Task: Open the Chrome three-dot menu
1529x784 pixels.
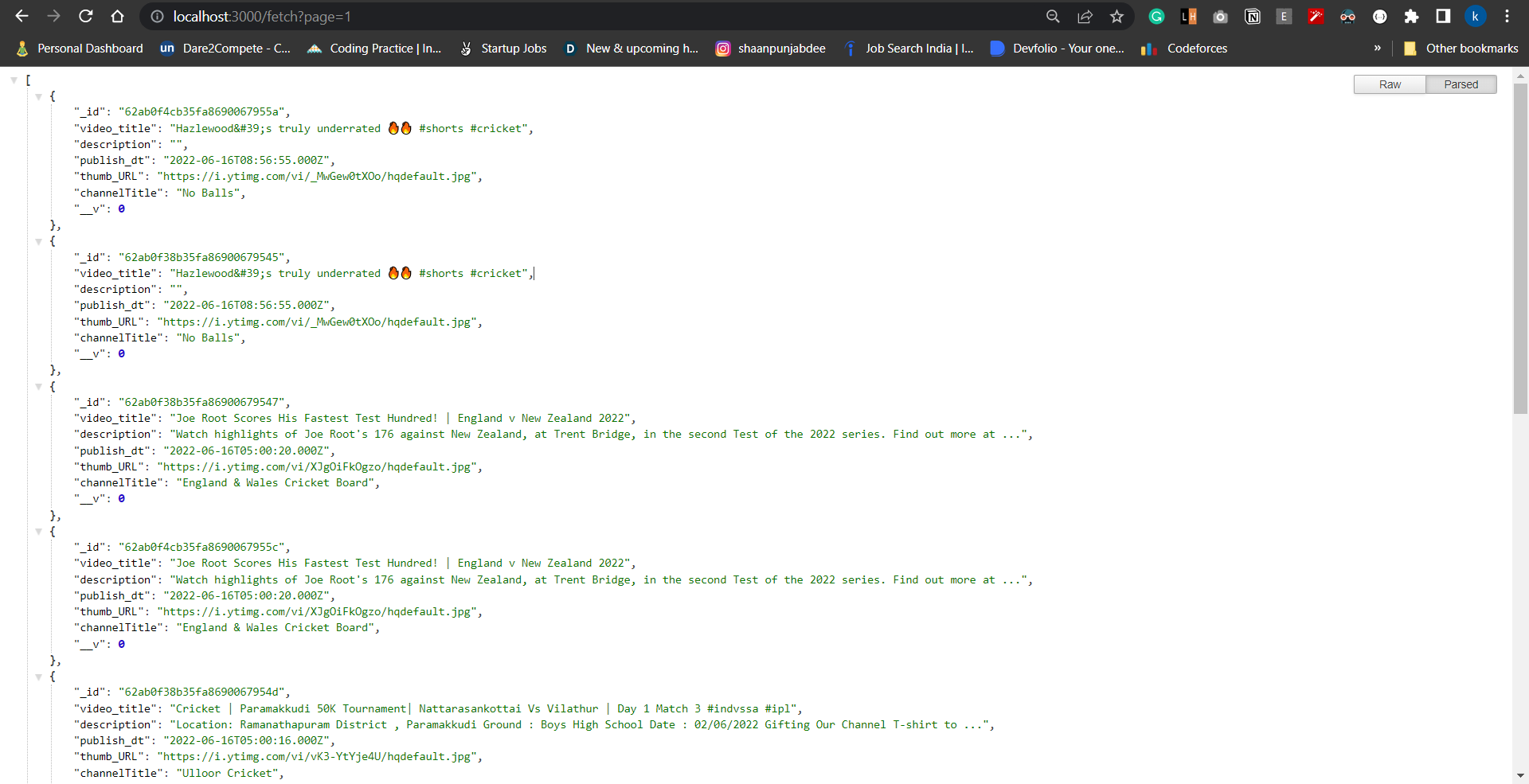Action: [x=1507, y=16]
